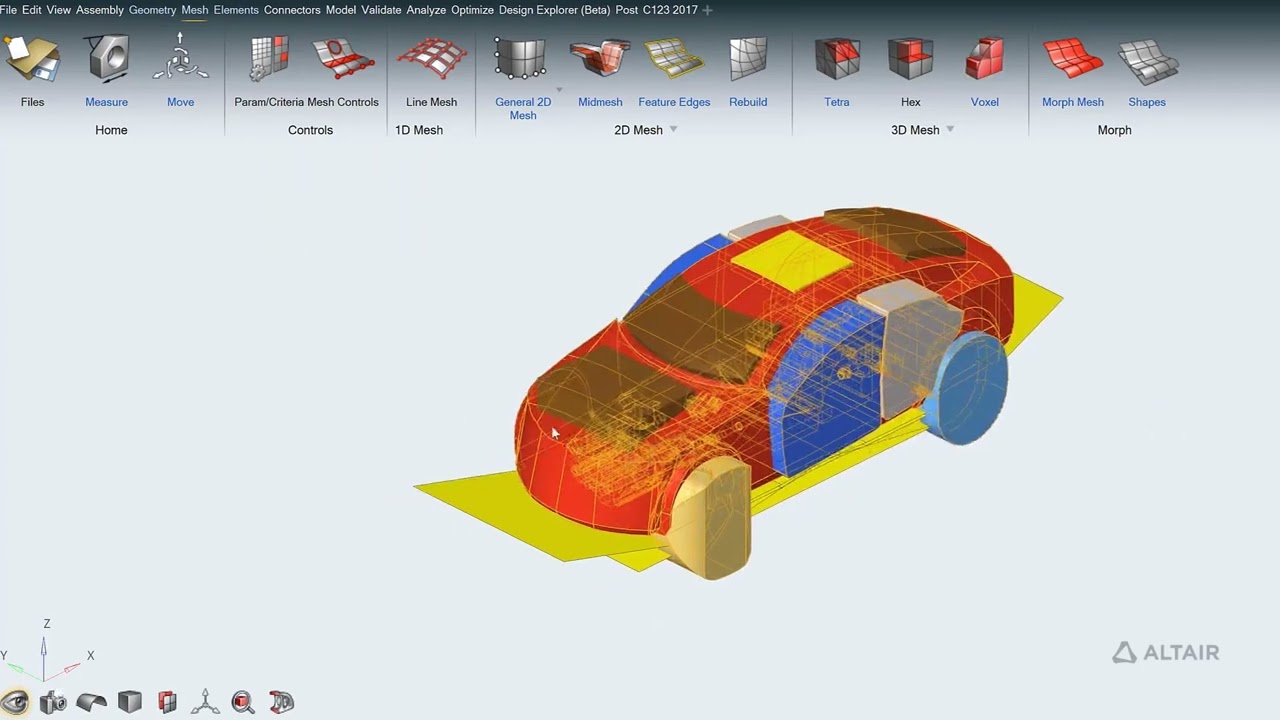Switch to the Elements ribbon tab

pos(236,10)
